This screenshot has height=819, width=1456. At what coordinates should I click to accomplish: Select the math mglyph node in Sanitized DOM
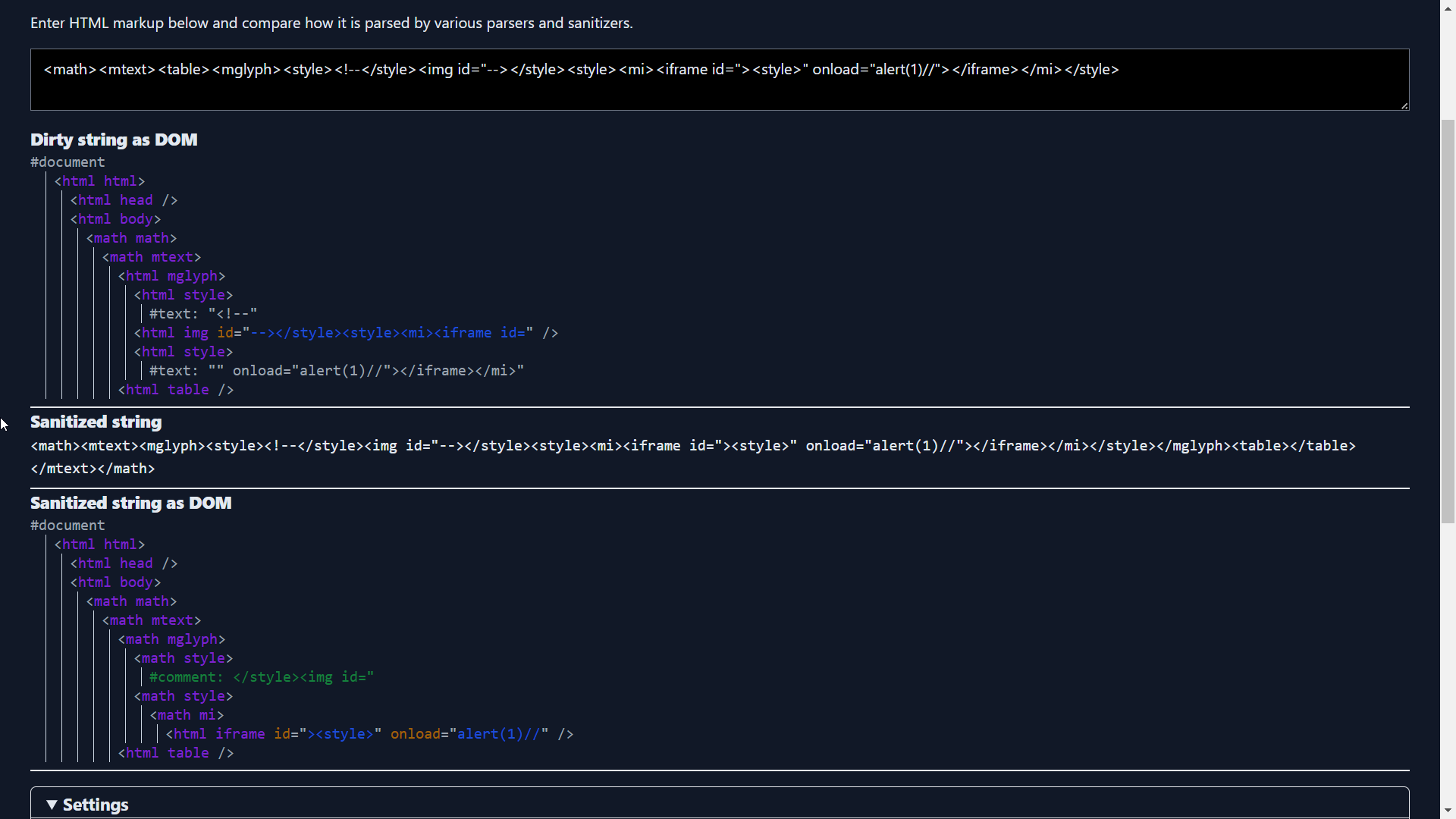pyautogui.click(x=171, y=639)
